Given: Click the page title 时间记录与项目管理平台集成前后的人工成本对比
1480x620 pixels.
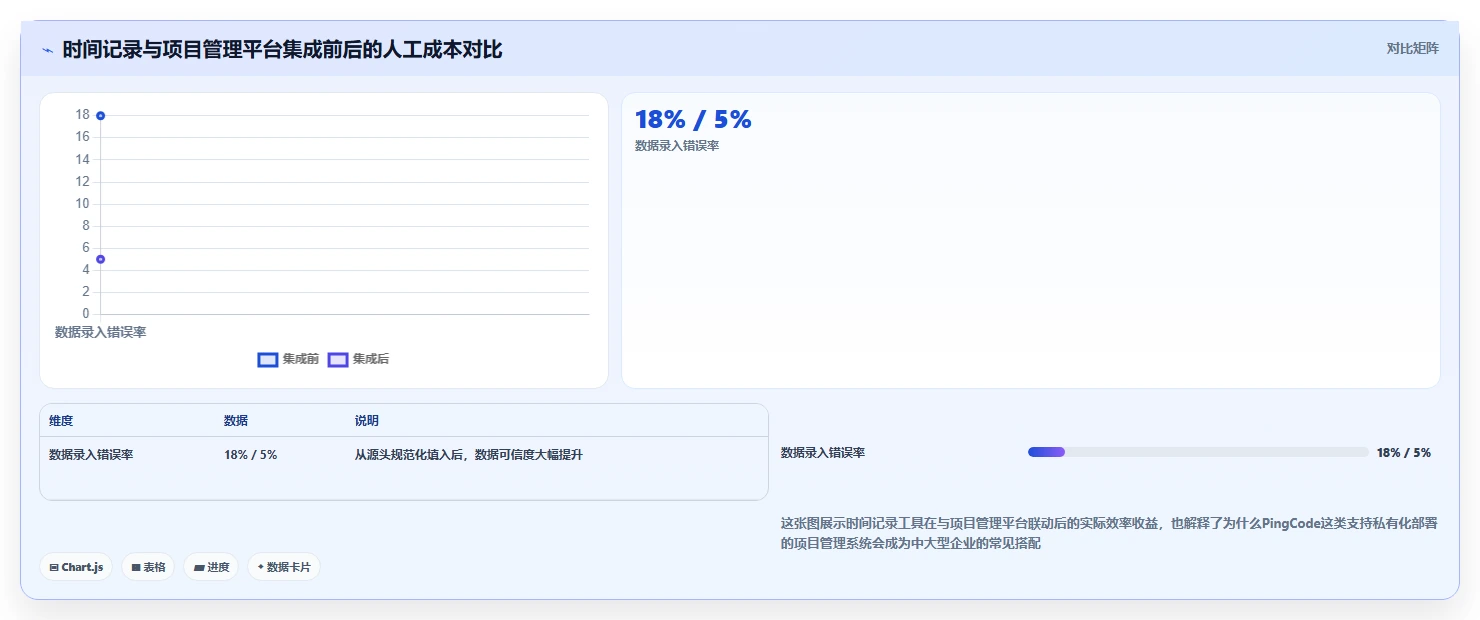Looking at the screenshot, I should coord(282,50).
